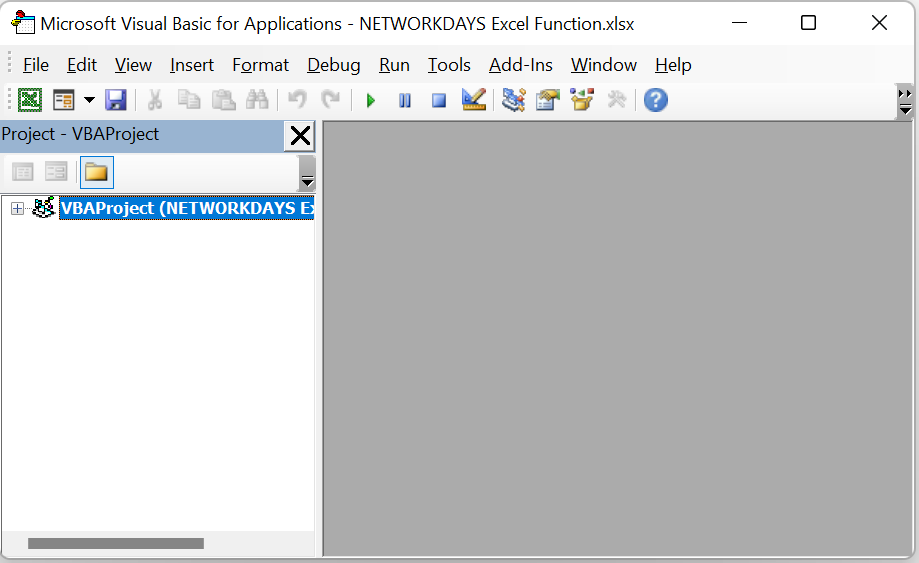Click the Undo arrow icon
The width and height of the screenshot is (919, 563).
(298, 100)
